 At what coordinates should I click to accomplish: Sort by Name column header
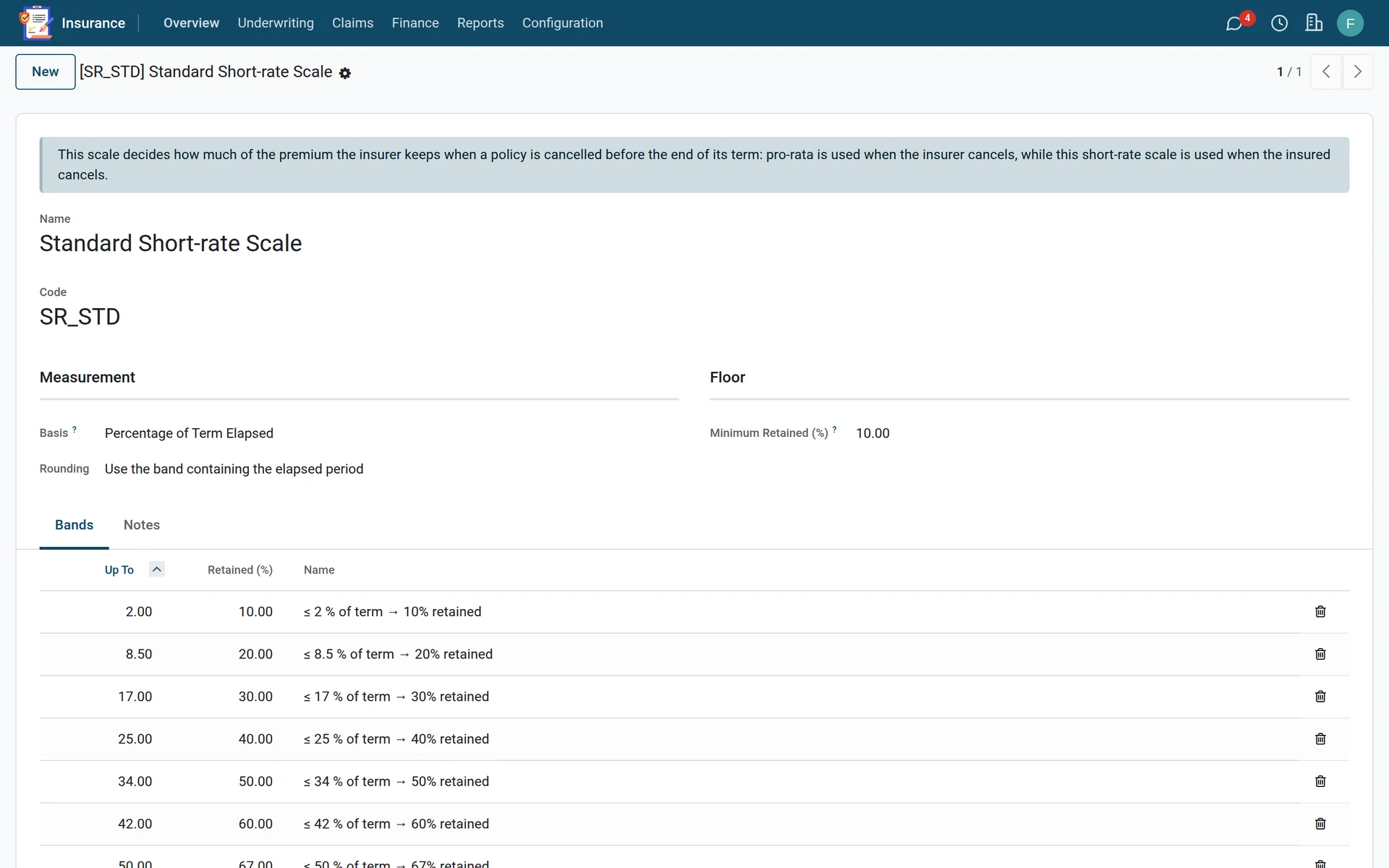[319, 570]
